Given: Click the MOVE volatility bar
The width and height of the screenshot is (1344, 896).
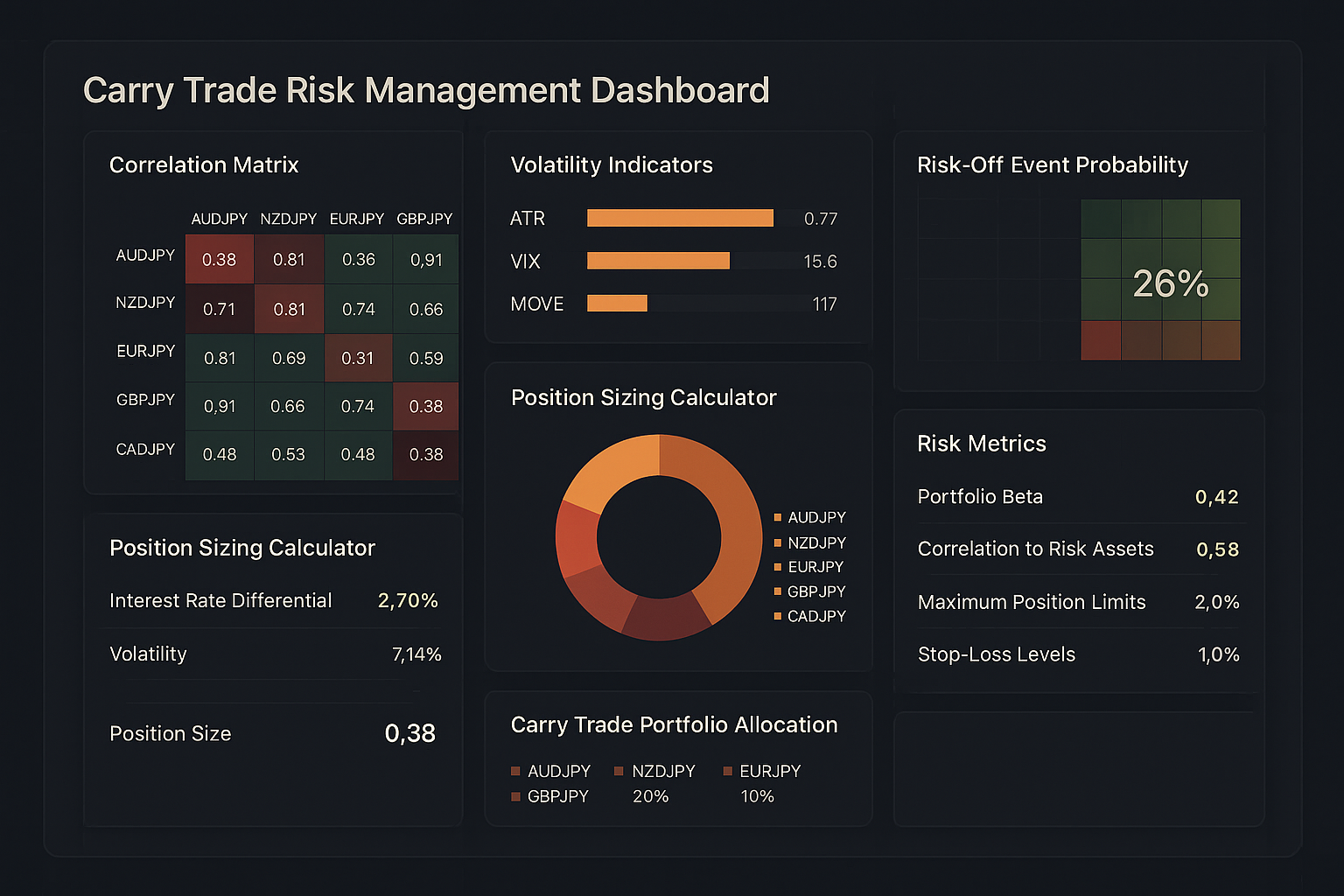Looking at the screenshot, I should pos(617,304).
